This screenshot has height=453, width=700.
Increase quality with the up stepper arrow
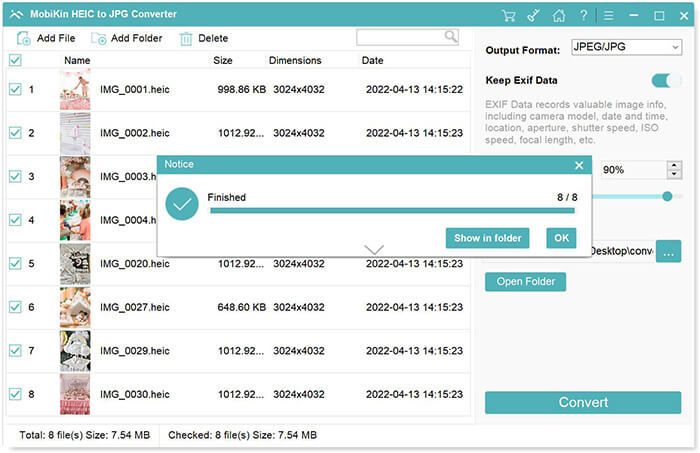pyautogui.click(x=674, y=166)
